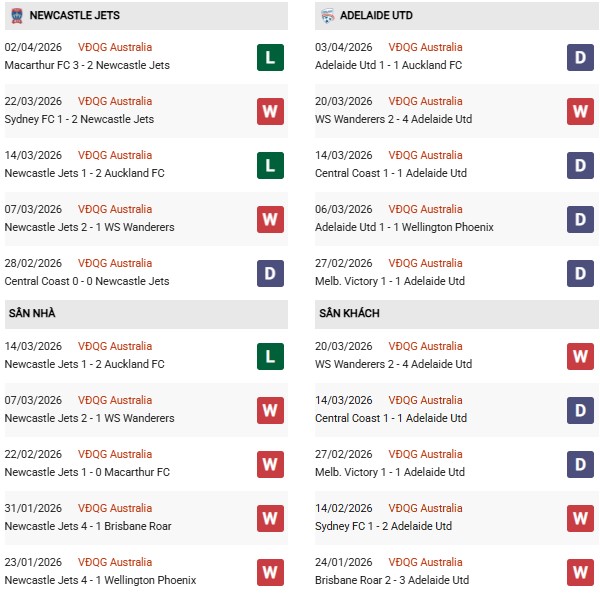Select the SÂN KHÁCH section header
Screen dimensions: 600x596
coord(349,314)
